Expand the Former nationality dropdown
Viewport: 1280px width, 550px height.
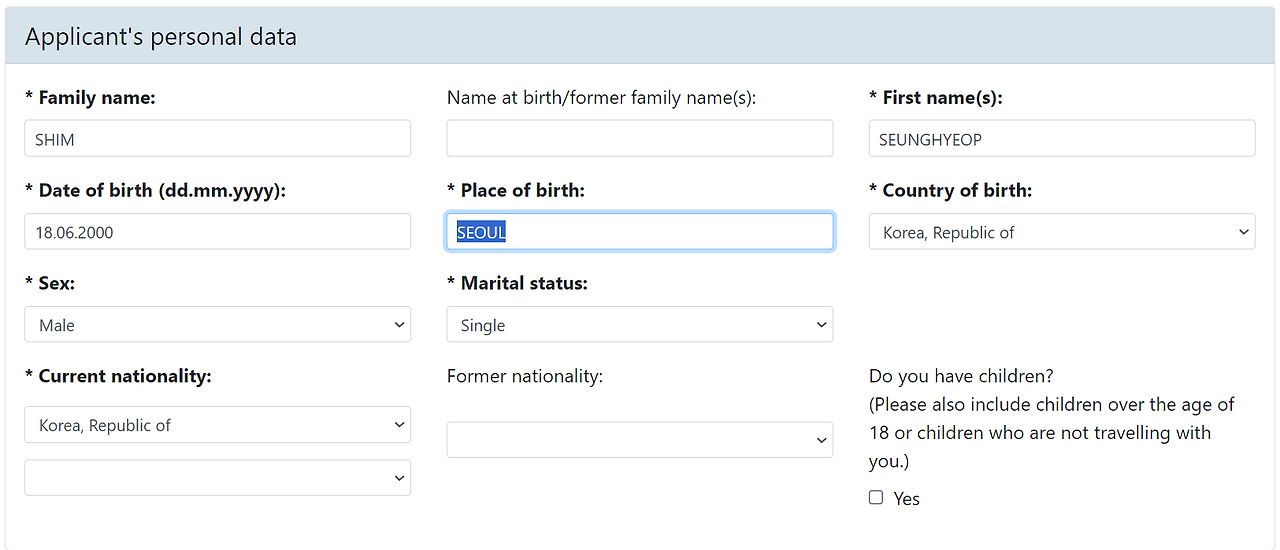click(639, 440)
